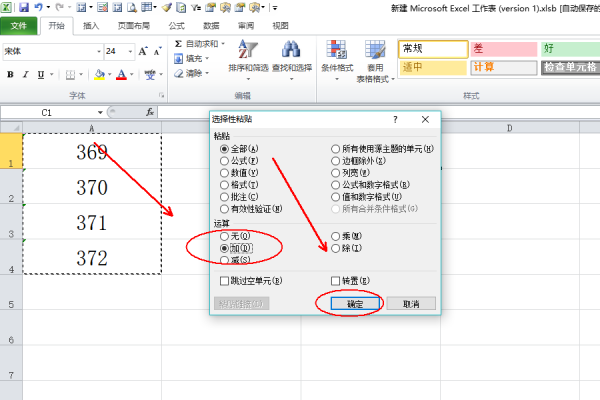The height and width of the screenshot is (400, 600).
Task: Open Format as Table (套用表格格式)
Action: 375,61
